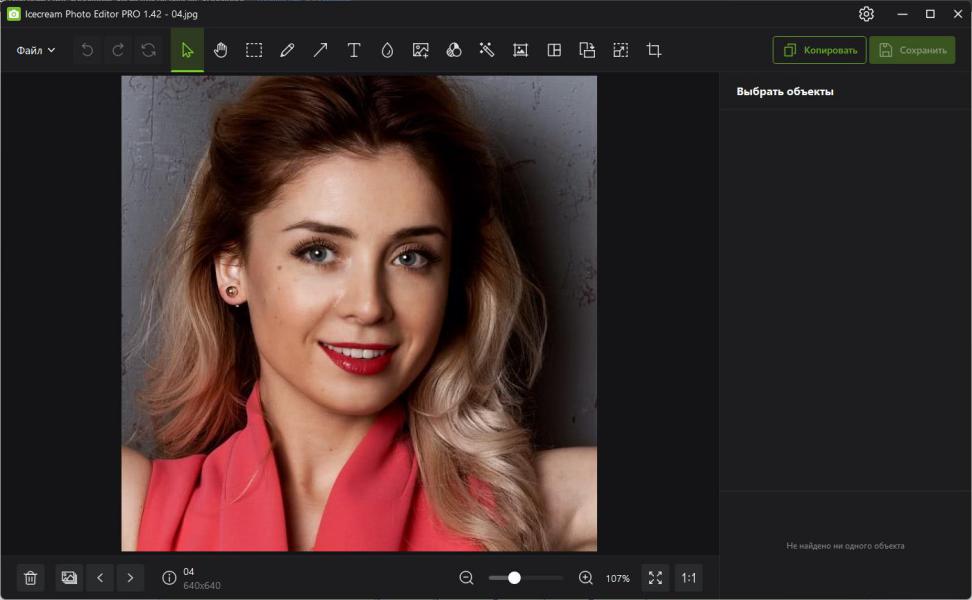This screenshot has height=600, width=972.
Task: Reset all changes with circular arrows icon
Action: pos(148,50)
